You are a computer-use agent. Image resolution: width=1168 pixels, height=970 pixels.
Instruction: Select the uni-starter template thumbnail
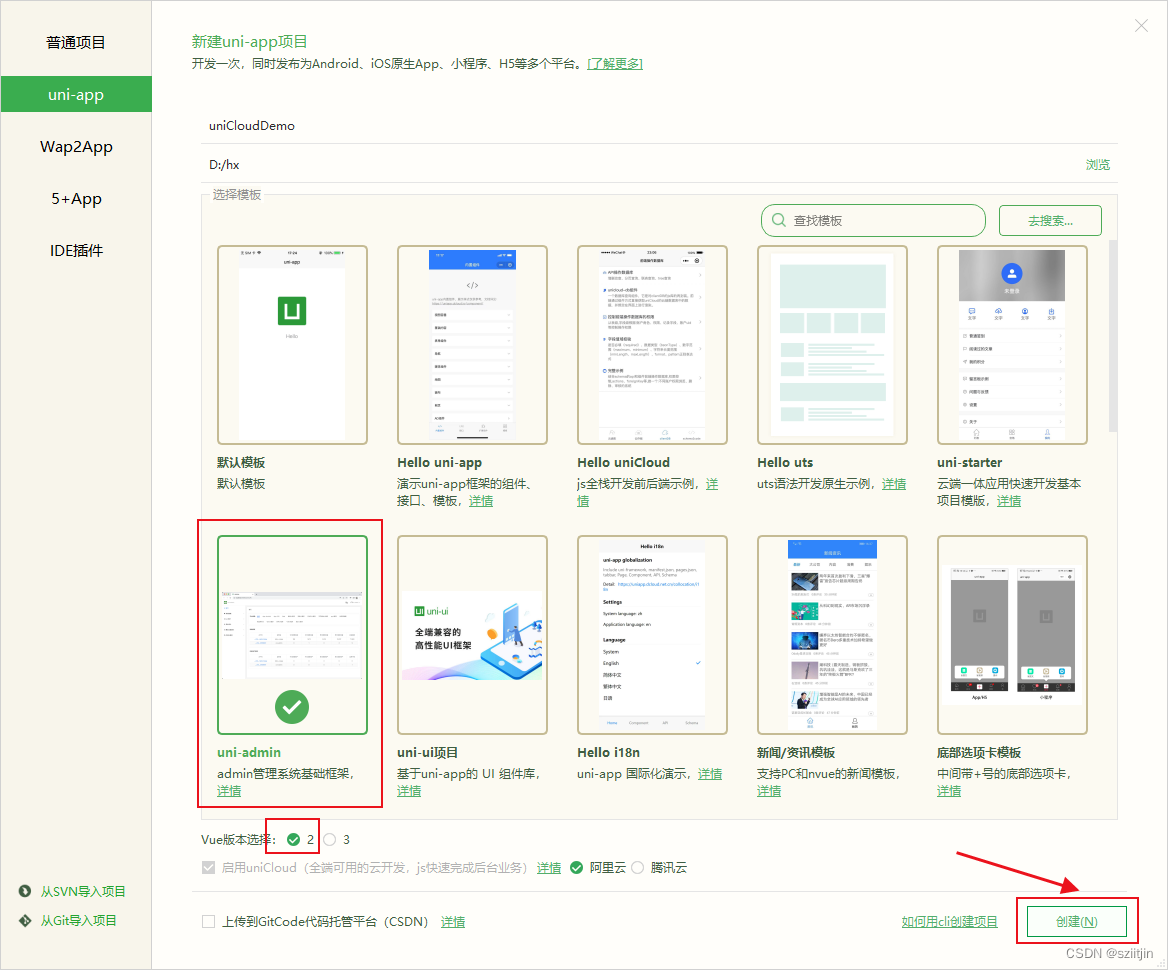click(x=1012, y=345)
